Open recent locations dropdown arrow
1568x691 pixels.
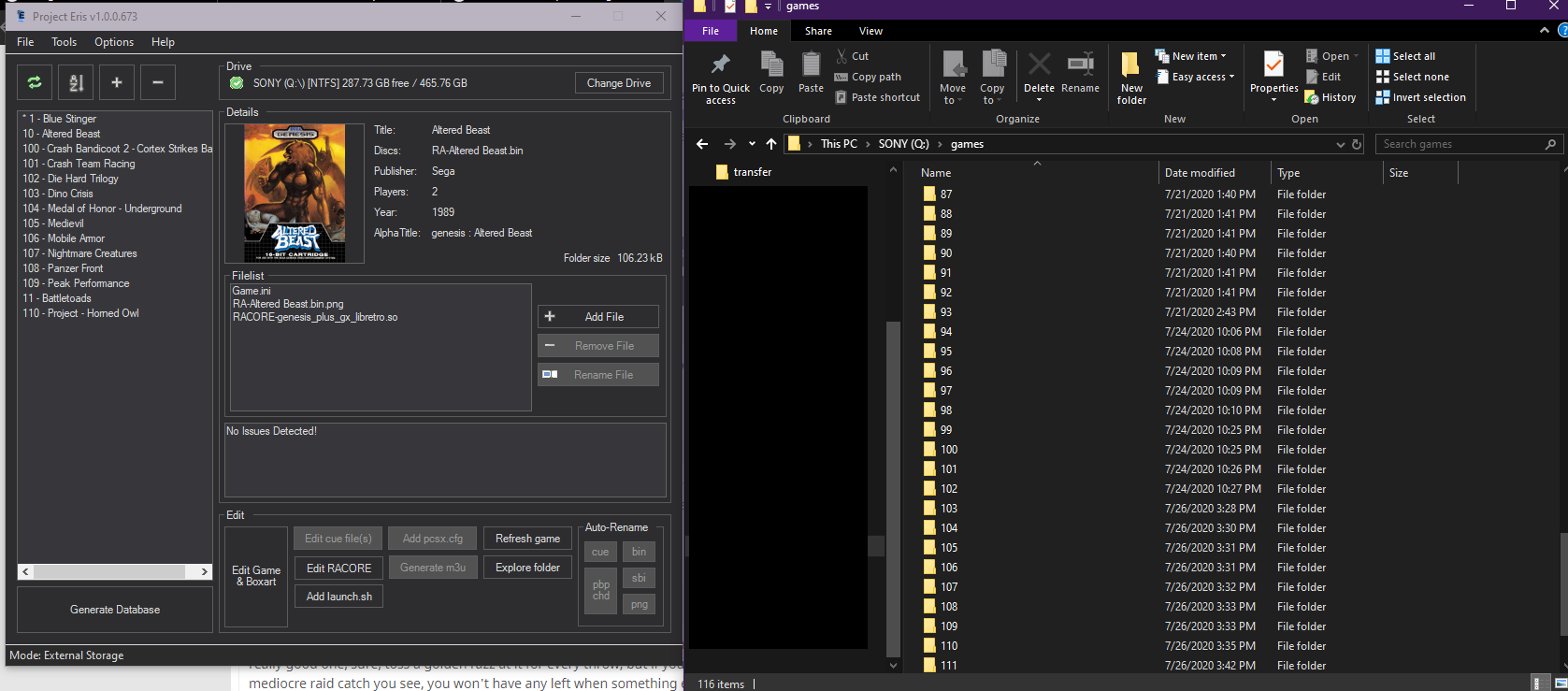pyautogui.click(x=752, y=144)
